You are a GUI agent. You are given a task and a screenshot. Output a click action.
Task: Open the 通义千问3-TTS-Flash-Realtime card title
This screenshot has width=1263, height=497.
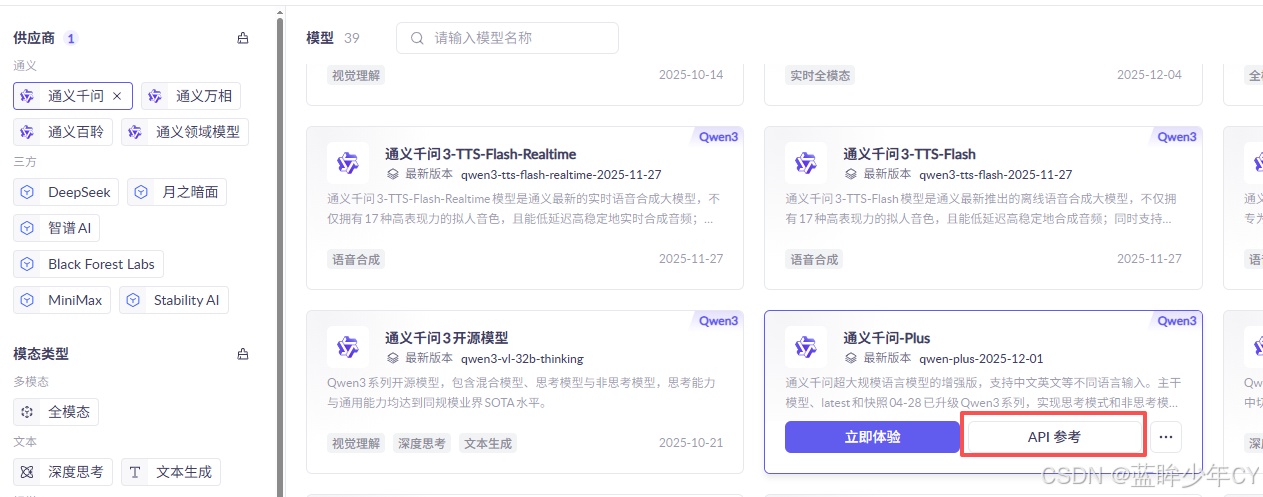point(480,154)
